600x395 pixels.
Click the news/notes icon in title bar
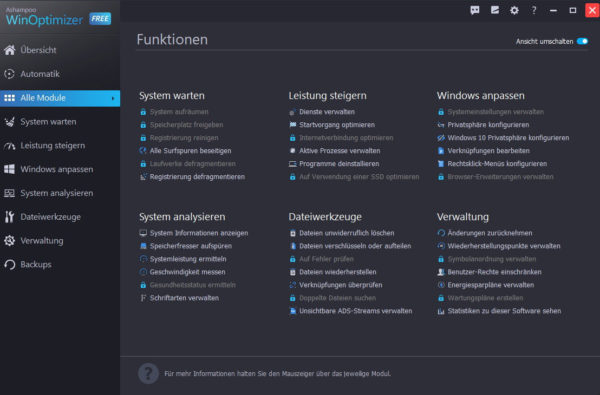(x=495, y=10)
